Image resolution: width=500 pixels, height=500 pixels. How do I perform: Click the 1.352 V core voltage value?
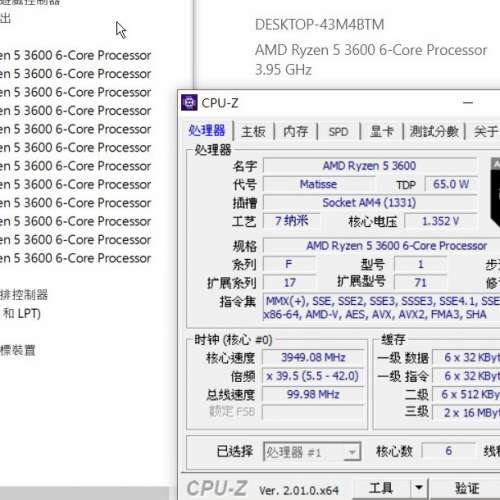[441, 221]
